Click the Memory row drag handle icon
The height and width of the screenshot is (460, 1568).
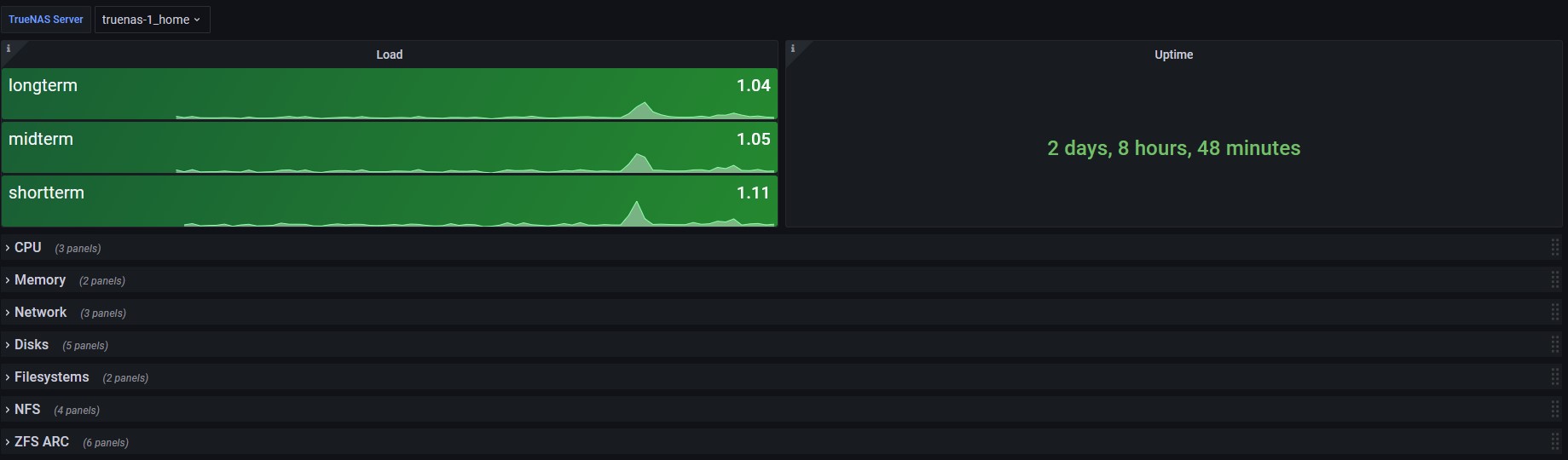[1555, 280]
